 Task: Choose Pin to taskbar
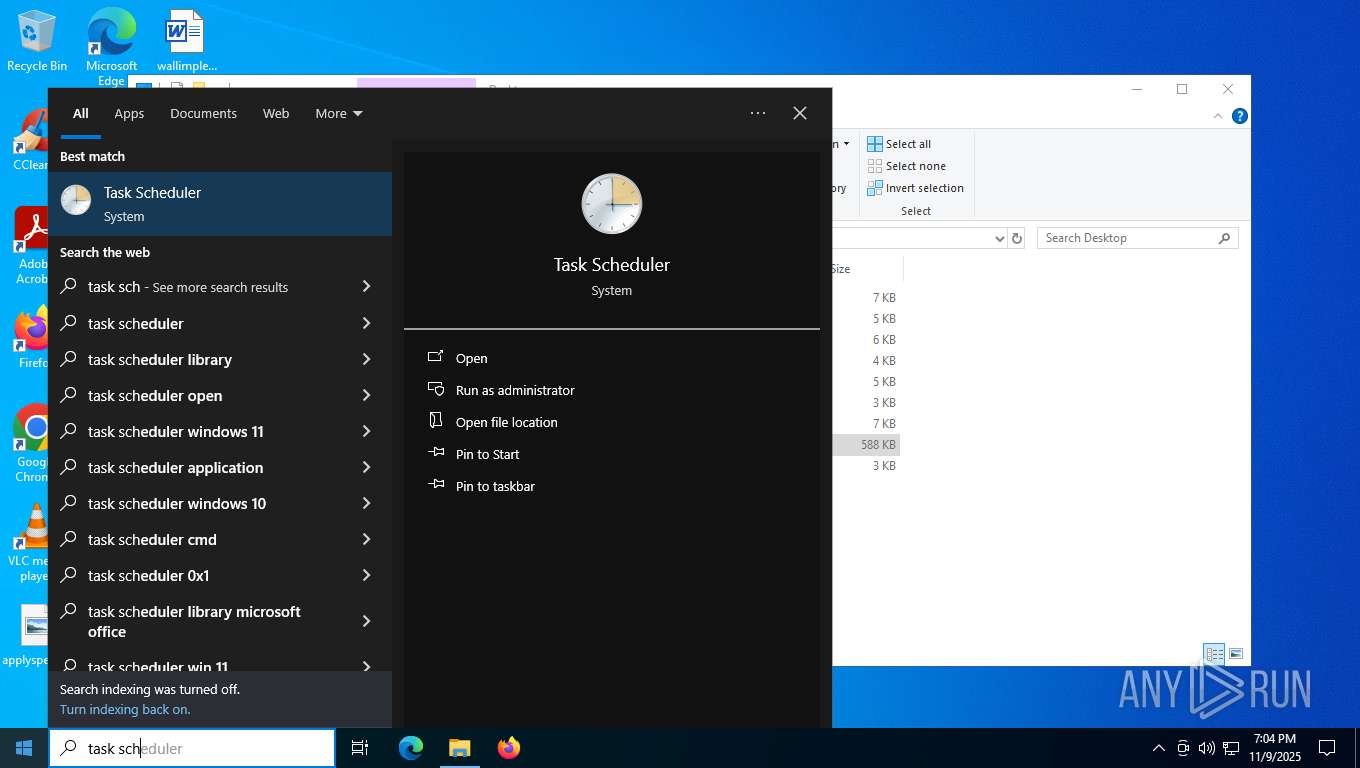tap(495, 486)
